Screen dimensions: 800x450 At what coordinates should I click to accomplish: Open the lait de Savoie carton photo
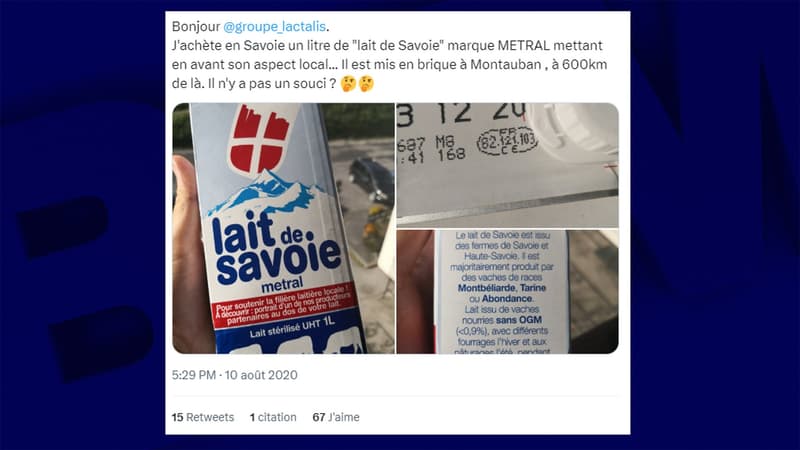(284, 228)
